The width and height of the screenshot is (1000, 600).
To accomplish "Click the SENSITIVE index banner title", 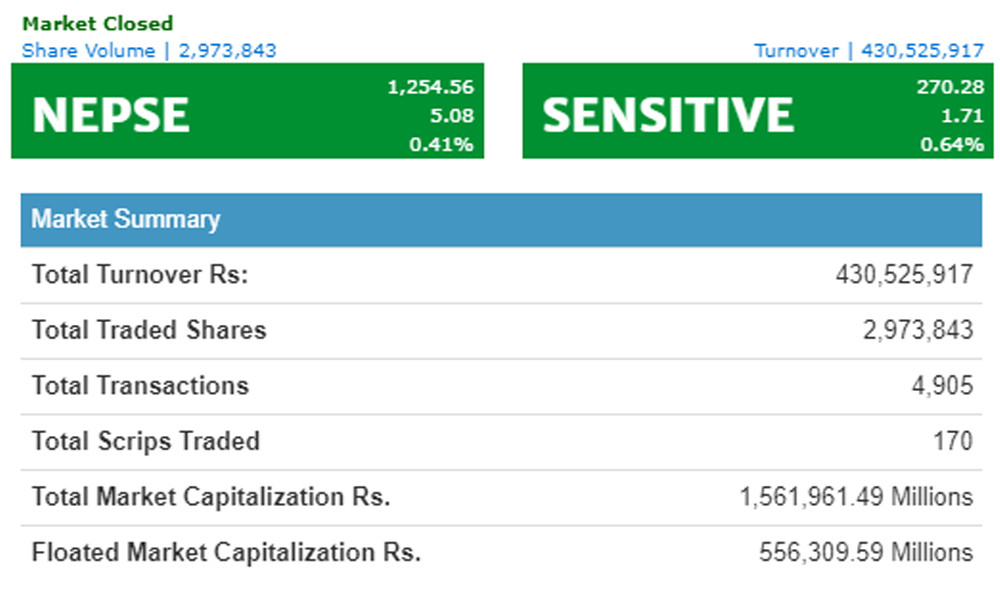I will click(668, 115).
